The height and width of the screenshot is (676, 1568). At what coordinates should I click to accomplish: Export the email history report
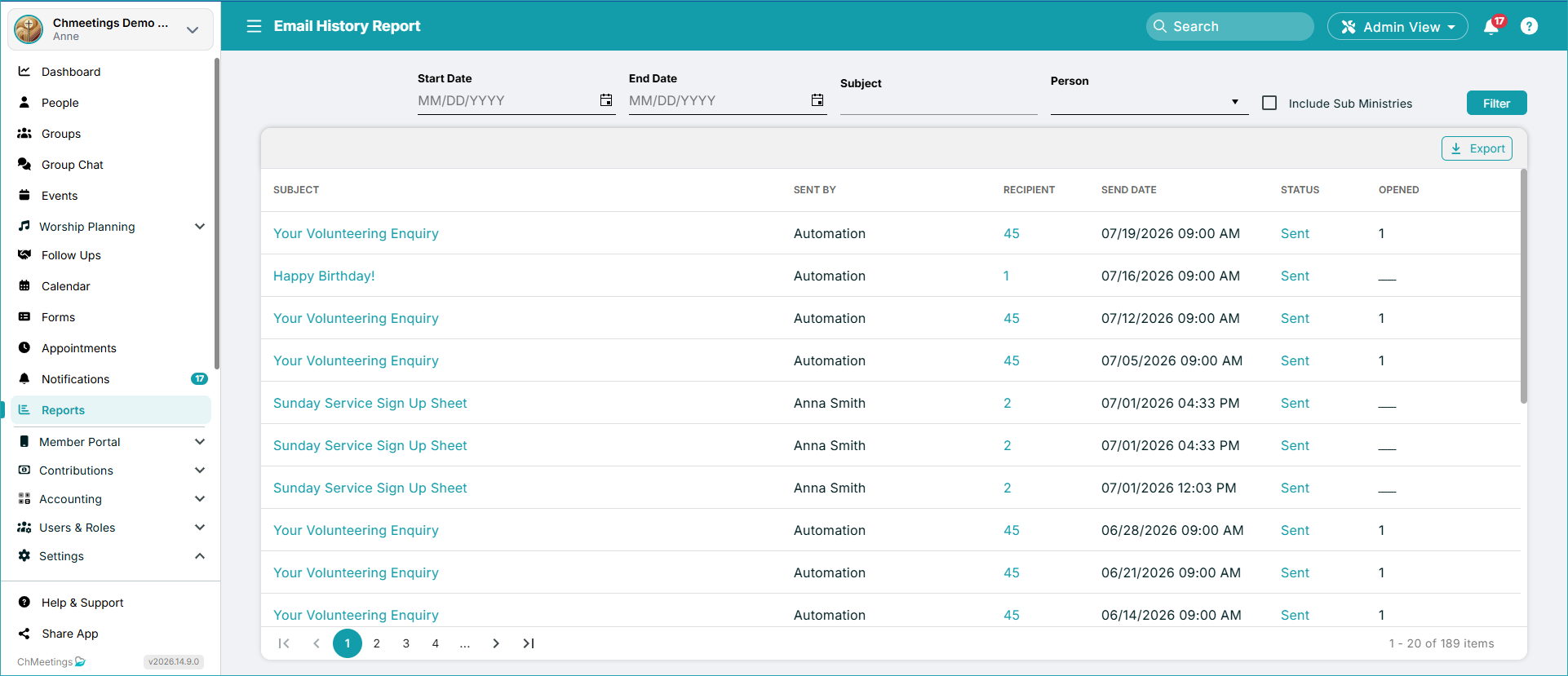(x=1477, y=148)
